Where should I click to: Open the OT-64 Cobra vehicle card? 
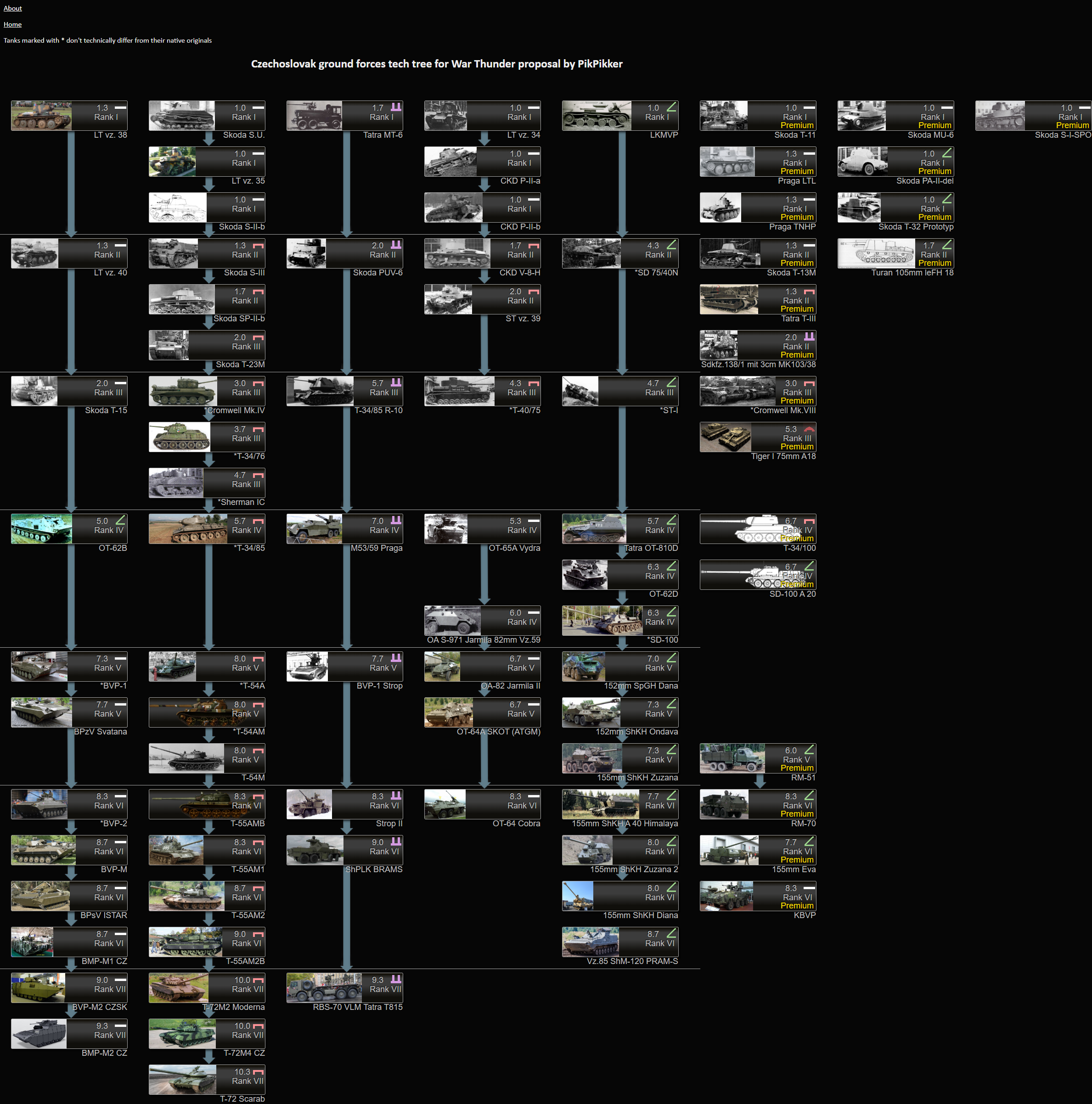click(x=483, y=804)
